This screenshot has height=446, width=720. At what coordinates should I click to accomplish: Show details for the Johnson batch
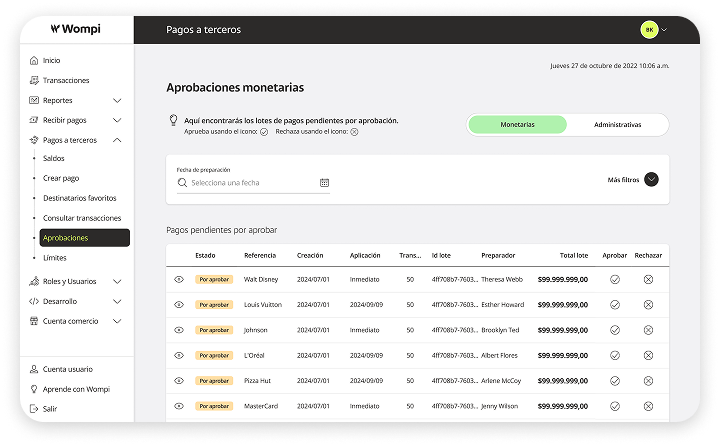click(x=179, y=330)
